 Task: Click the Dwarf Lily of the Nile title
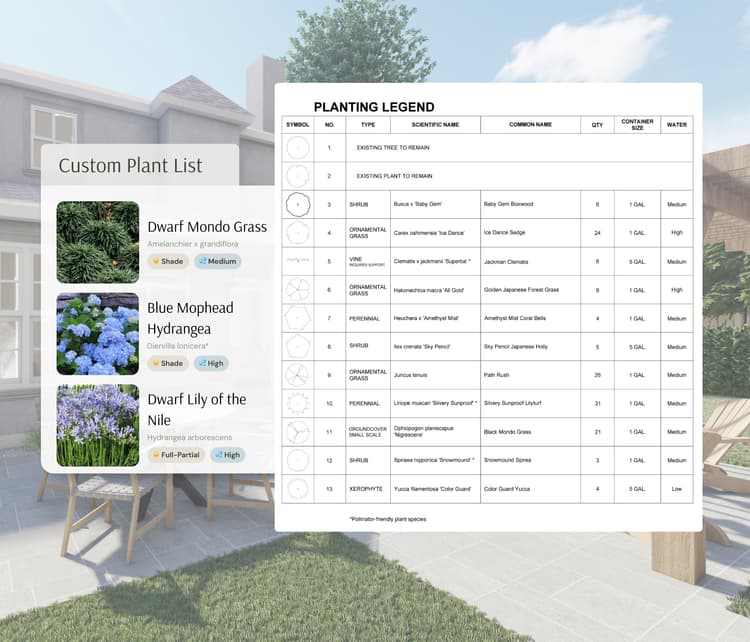click(x=196, y=409)
